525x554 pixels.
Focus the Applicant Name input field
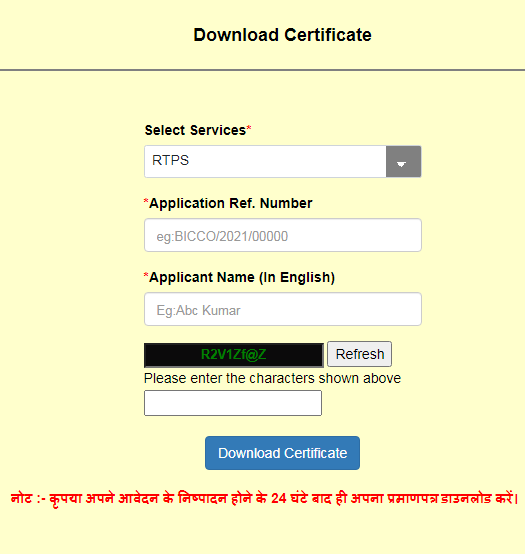[283, 309]
